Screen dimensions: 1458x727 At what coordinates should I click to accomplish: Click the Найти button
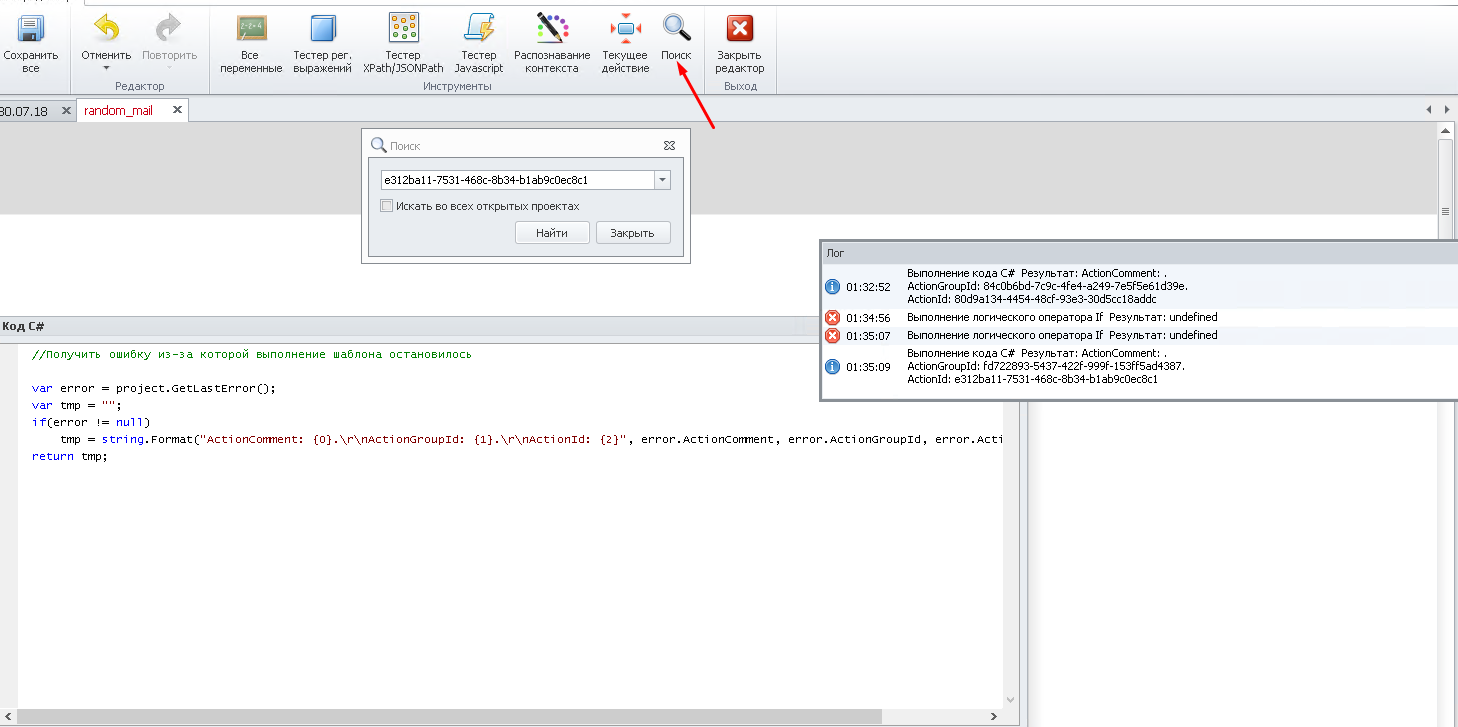[551, 233]
